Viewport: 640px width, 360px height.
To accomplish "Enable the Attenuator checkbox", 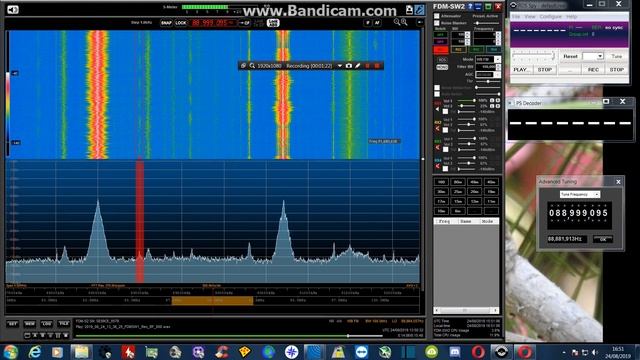I will [x=437, y=16].
